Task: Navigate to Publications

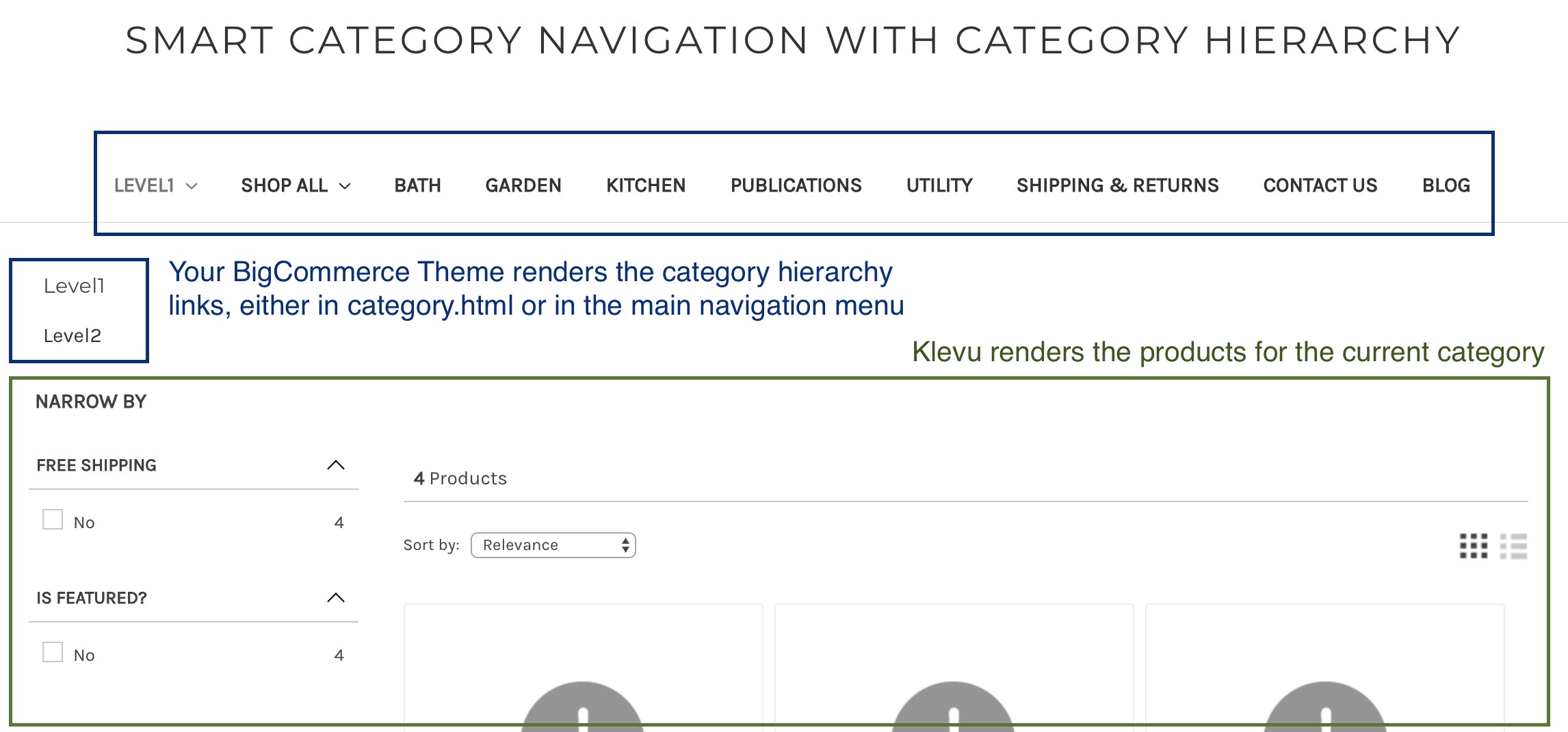Action: (x=796, y=185)
